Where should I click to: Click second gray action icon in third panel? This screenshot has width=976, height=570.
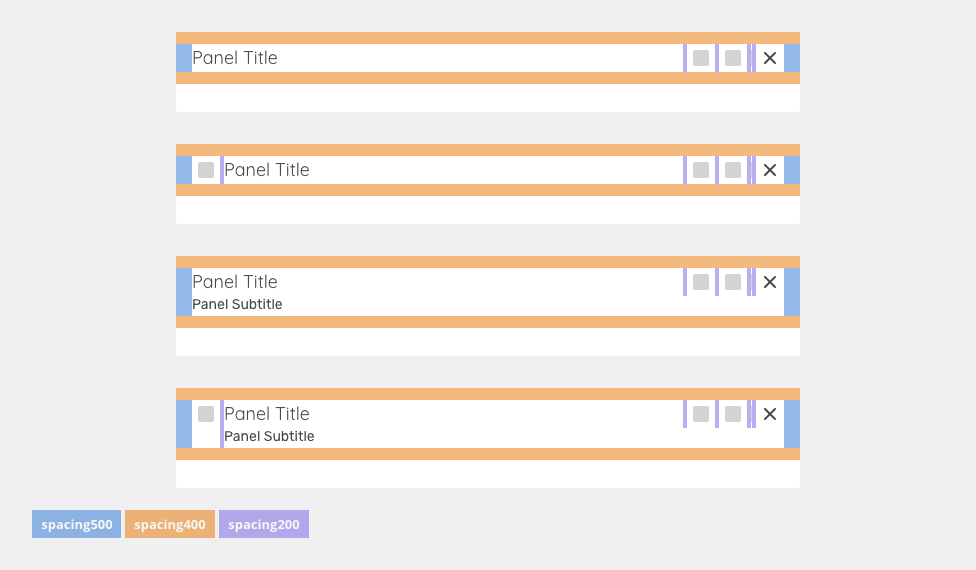tap(733, 282)
